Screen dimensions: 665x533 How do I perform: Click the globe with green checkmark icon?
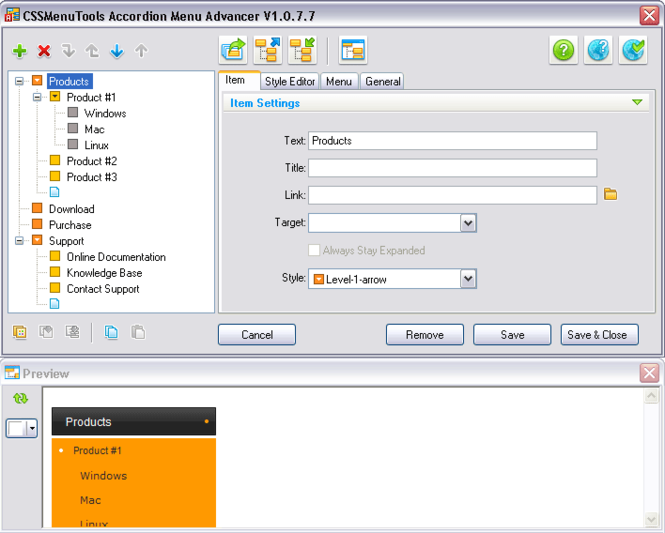(x=633, y=50)
